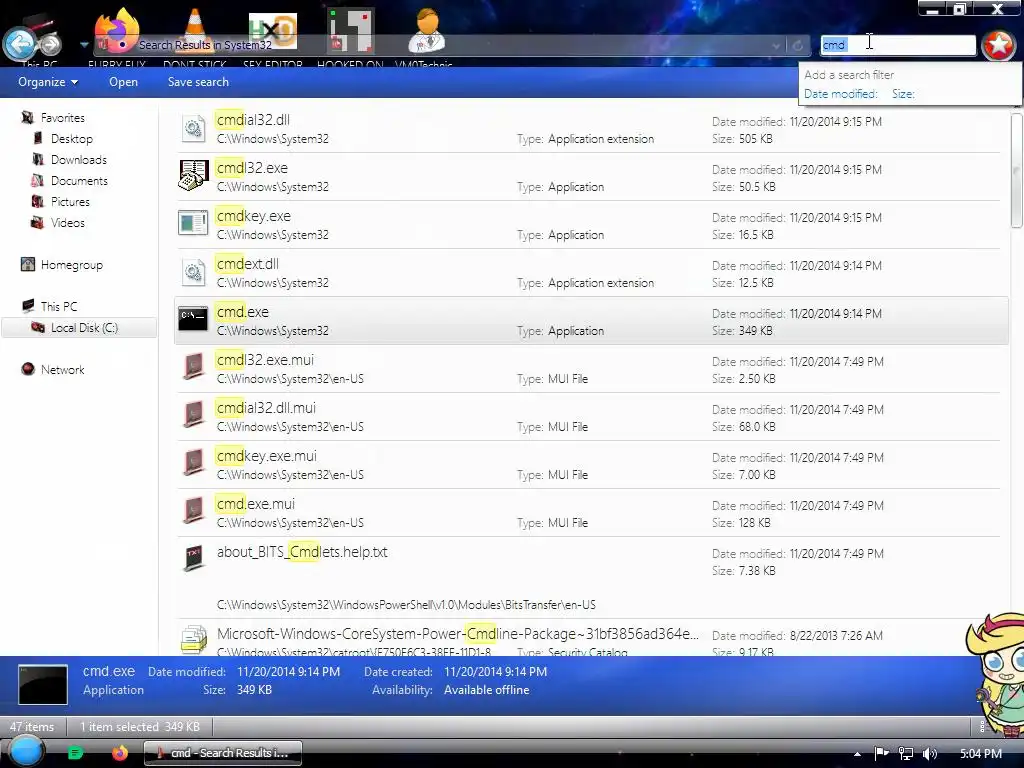Image resolution: width=1024 pixels, height=768 pixels.
Task: Select the cmdkey.exe file name
Action: click(x=254, y=216)
